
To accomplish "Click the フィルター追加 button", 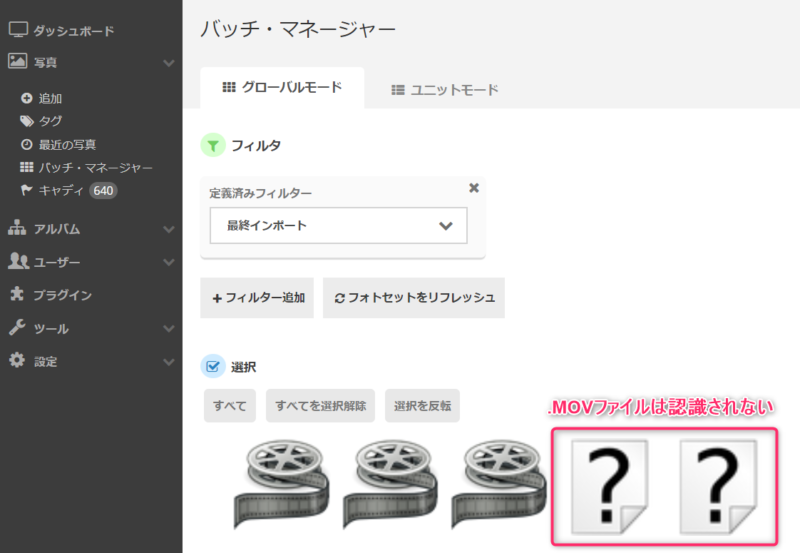I will point(257,298).
